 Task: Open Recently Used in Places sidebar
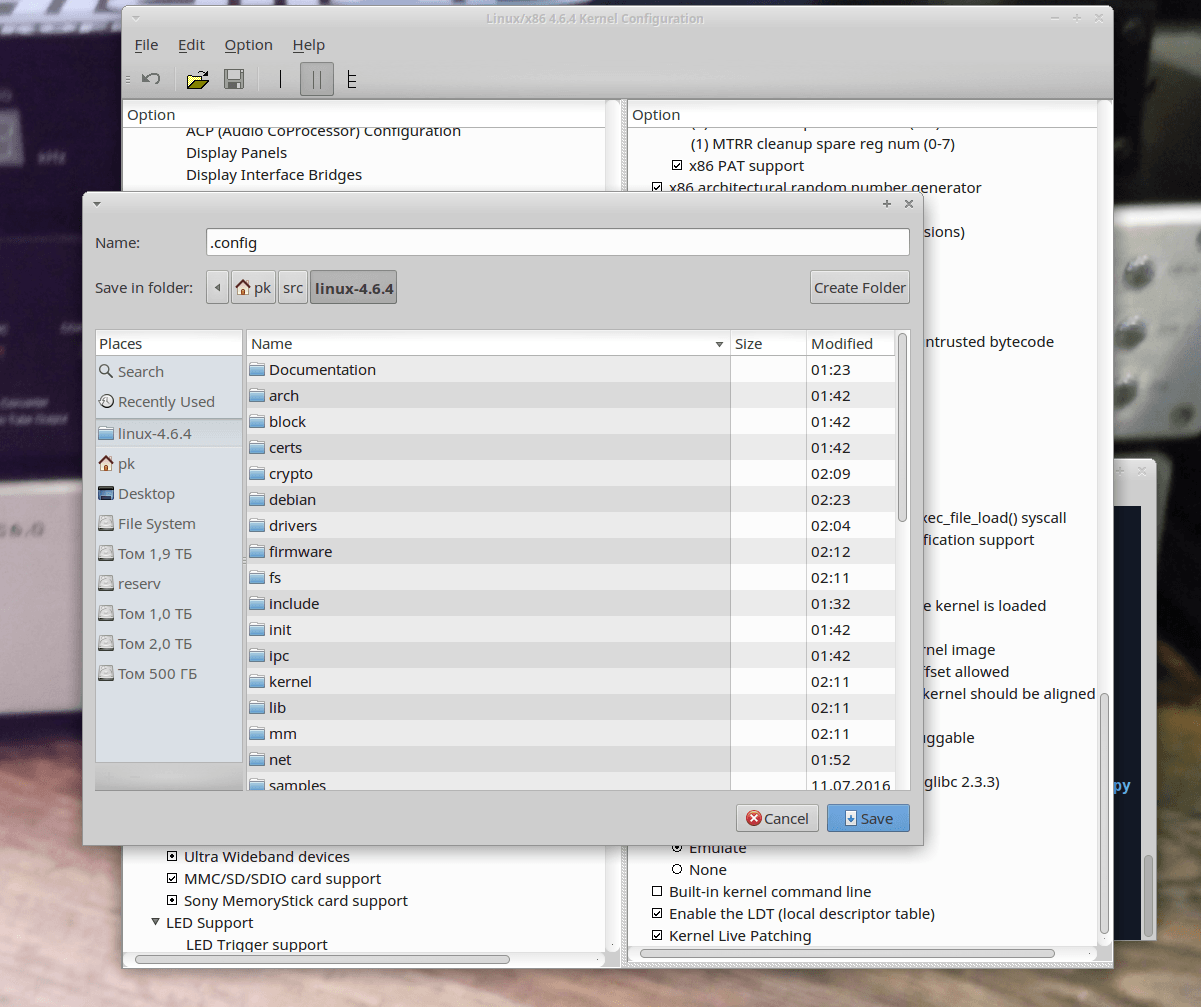tap(166, 402)
